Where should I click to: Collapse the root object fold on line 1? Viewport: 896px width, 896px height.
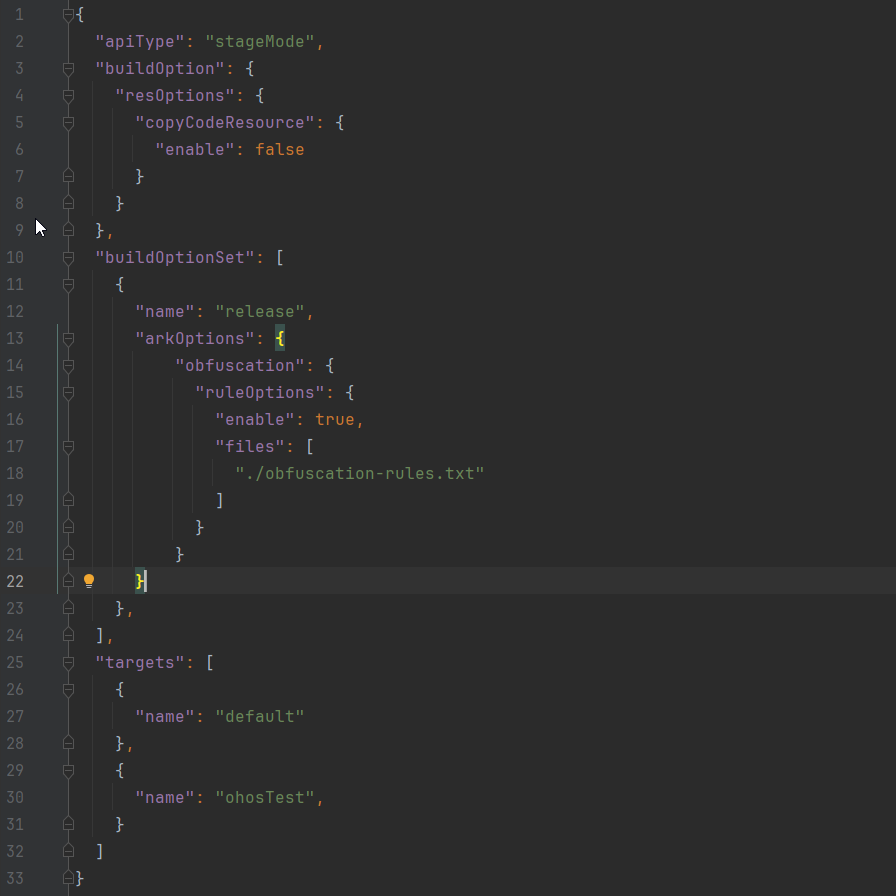pos(68,15)
